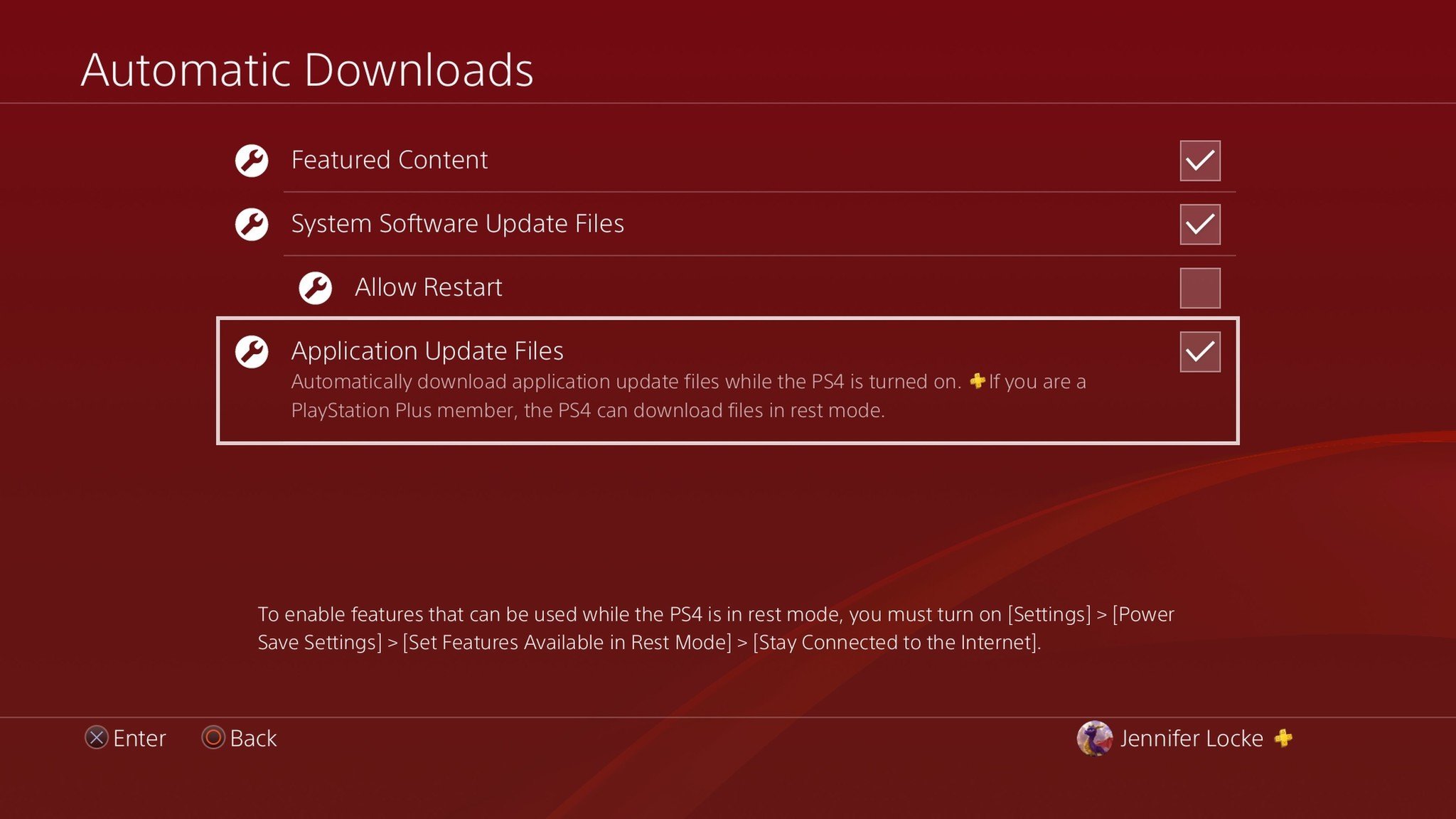Screen dimensions: 1456x819
Task: Select the System Software Update Files item
Action: pos(457,225)
